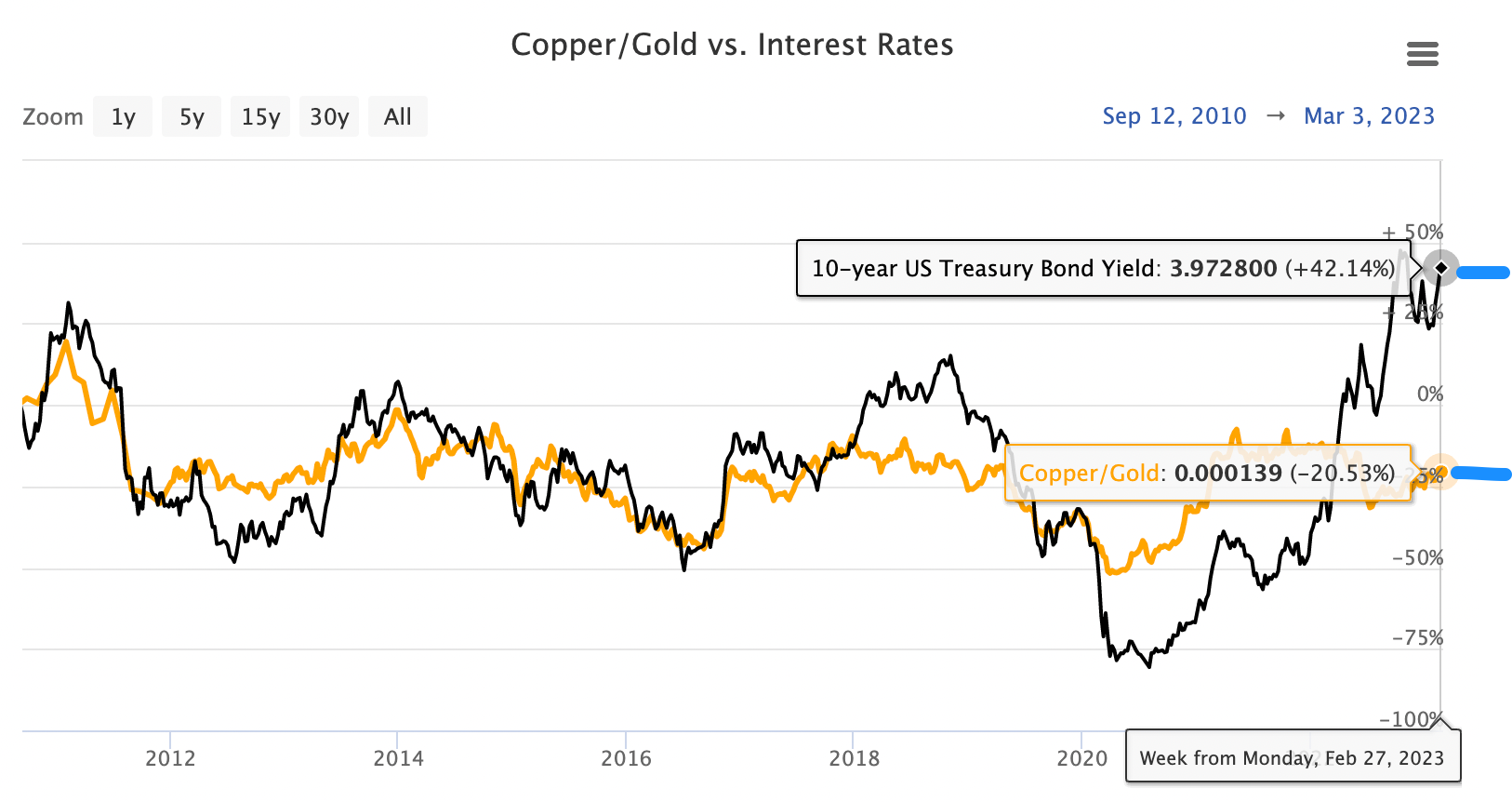
Task: Open the start date Sep 12, 2010 field
Action: point(1174,116)
